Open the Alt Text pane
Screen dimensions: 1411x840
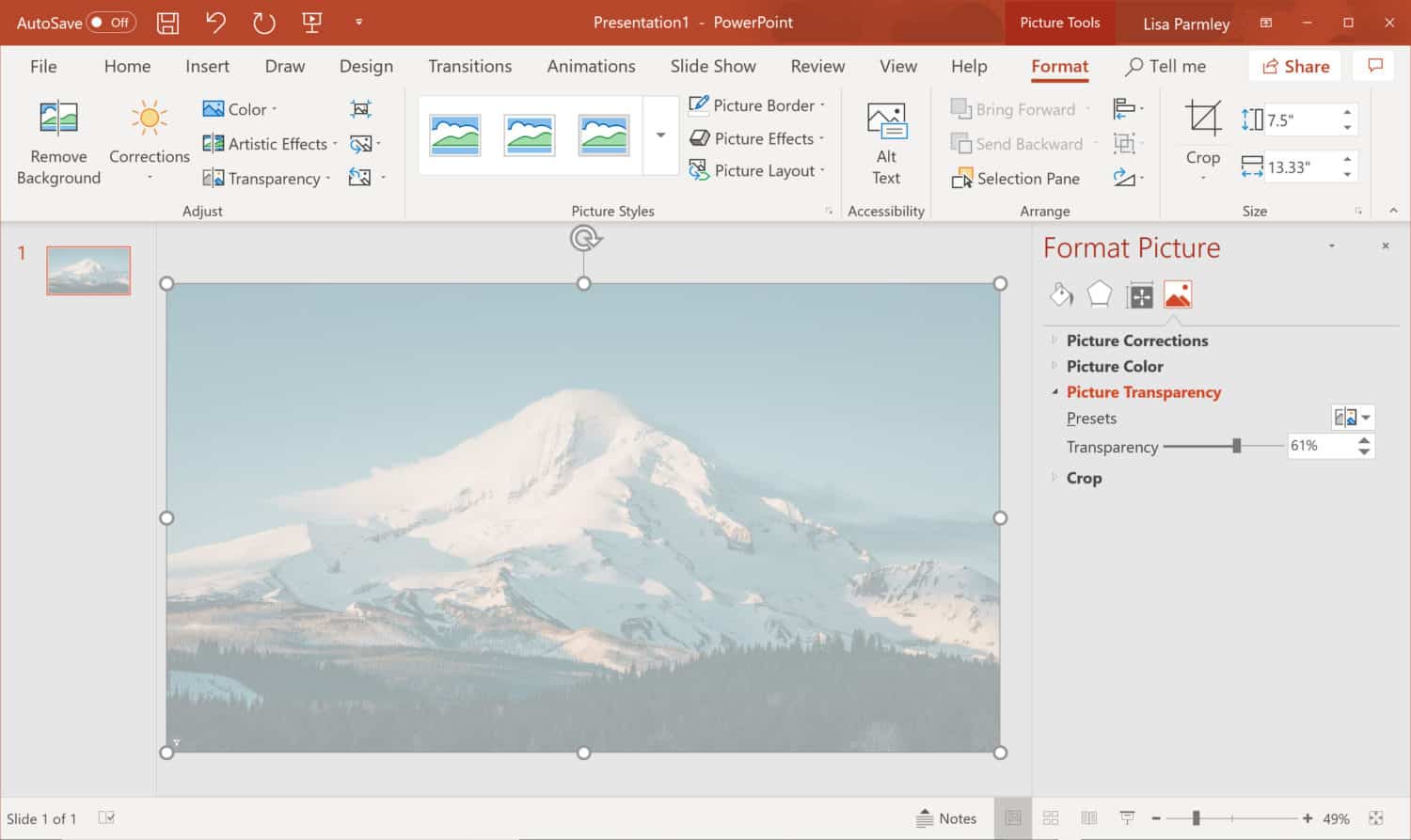[884, 141]
